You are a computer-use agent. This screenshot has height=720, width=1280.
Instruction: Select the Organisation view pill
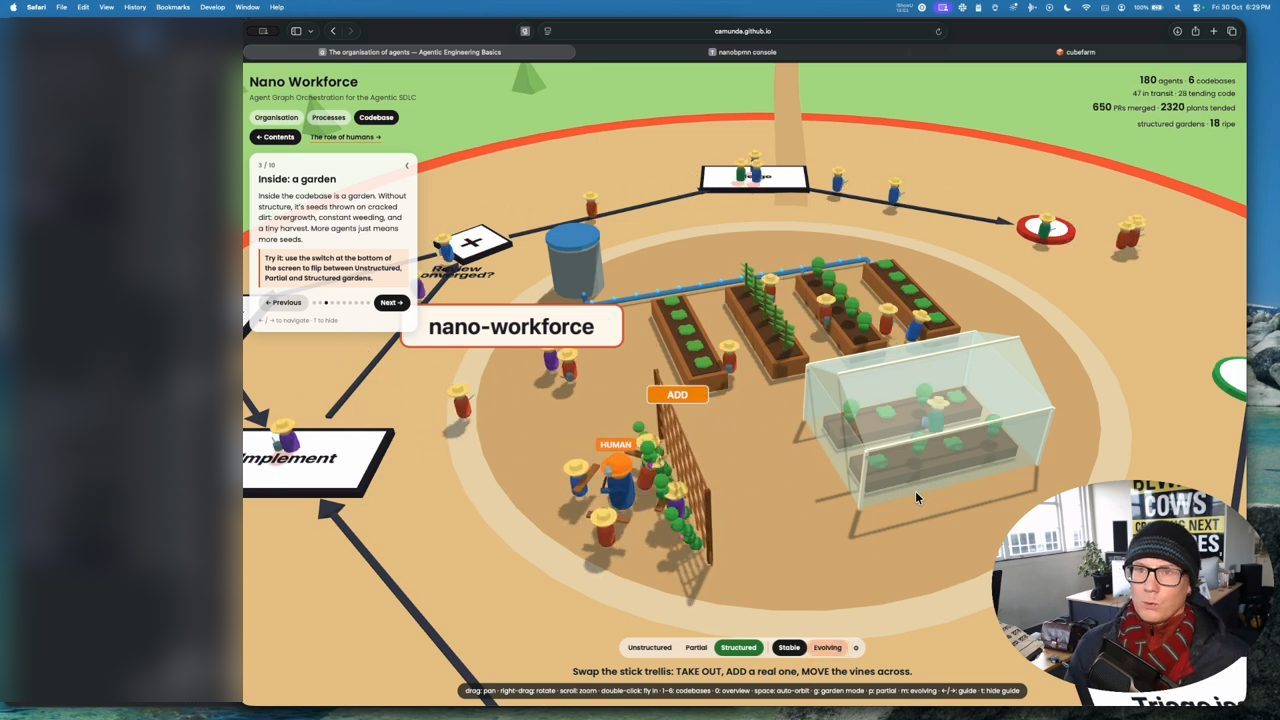[x=276, y=117]
